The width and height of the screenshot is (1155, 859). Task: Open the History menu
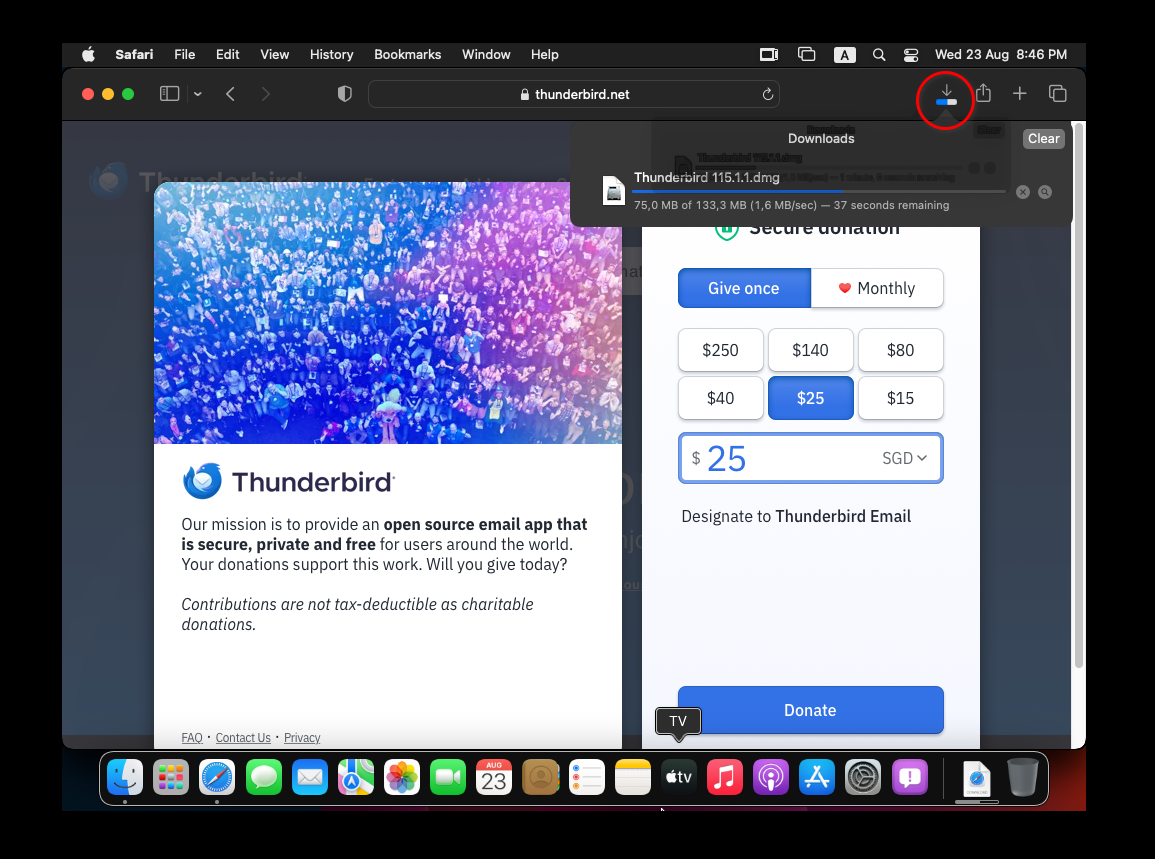(331, 55)
